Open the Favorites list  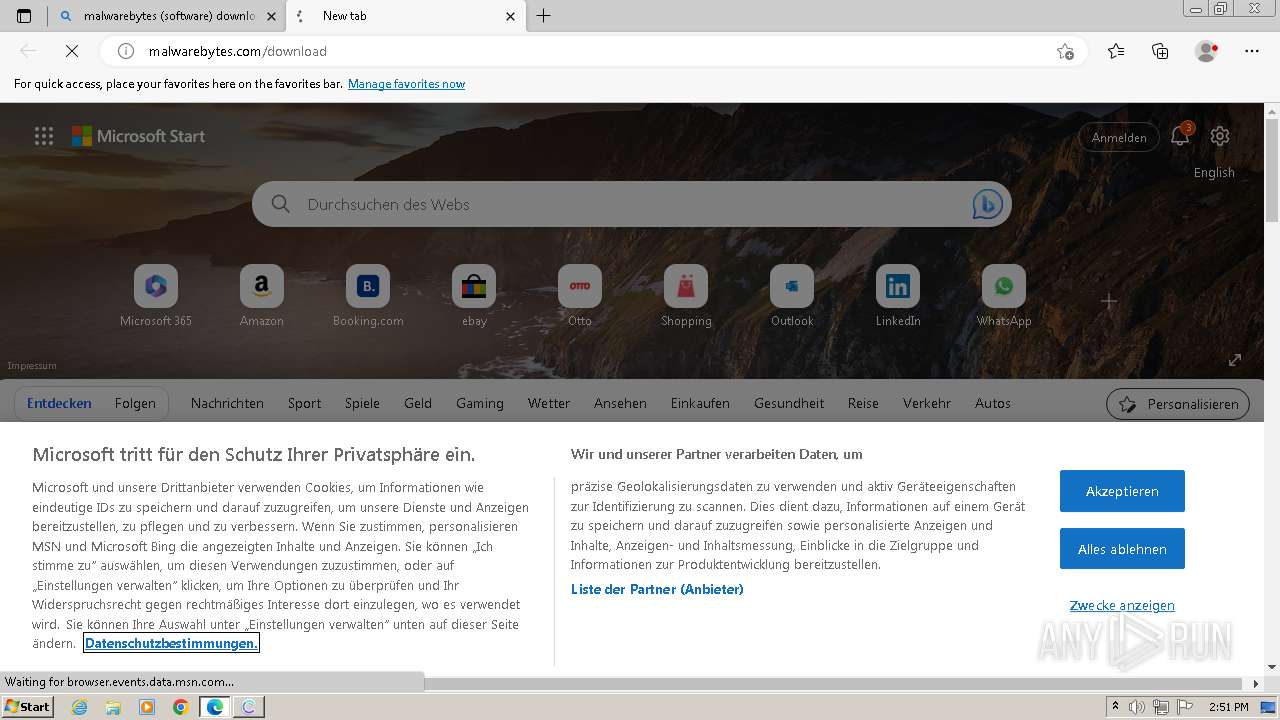tap(1116, 51)
